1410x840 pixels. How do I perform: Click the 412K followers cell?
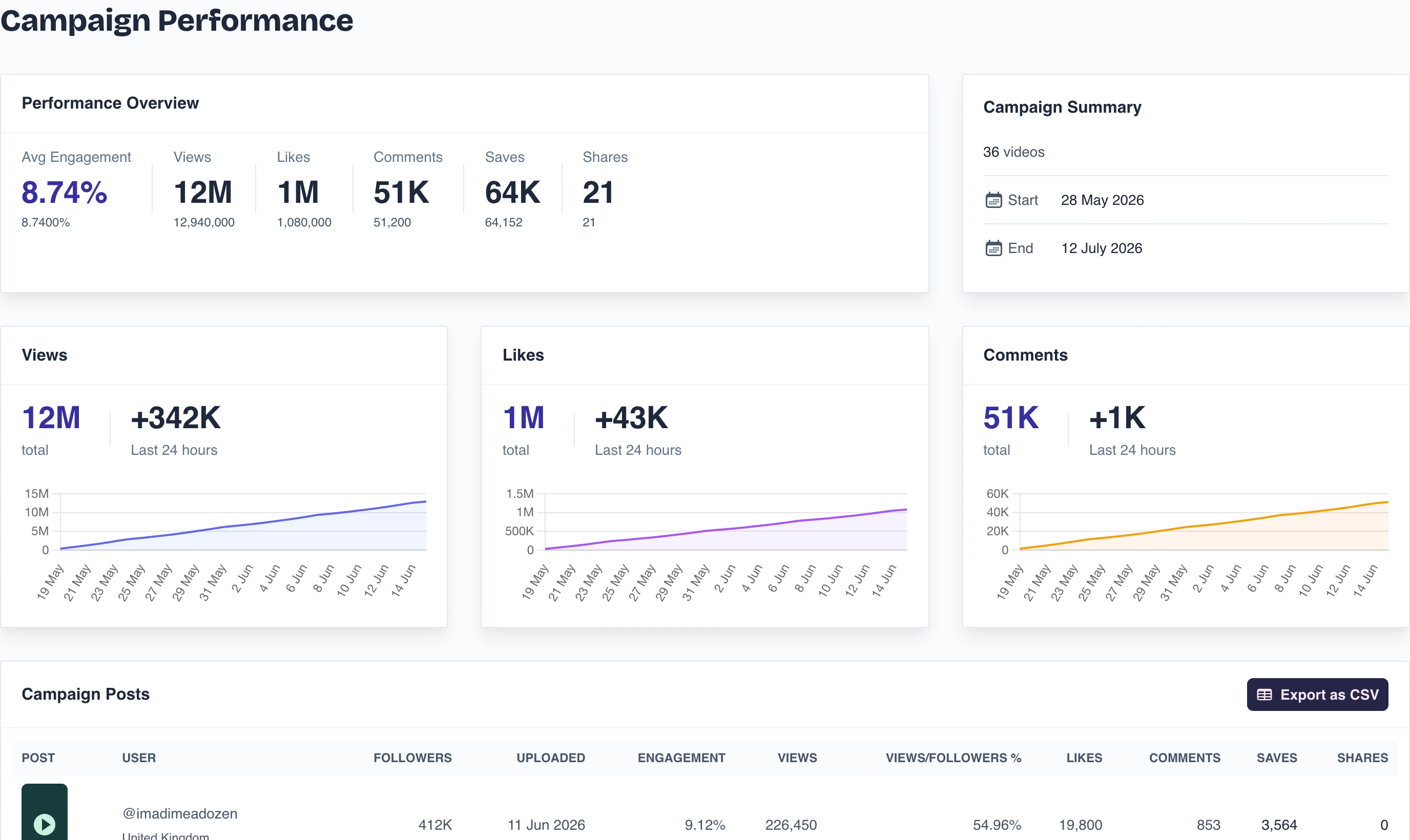pyautogui.click(x=434, y=825)
